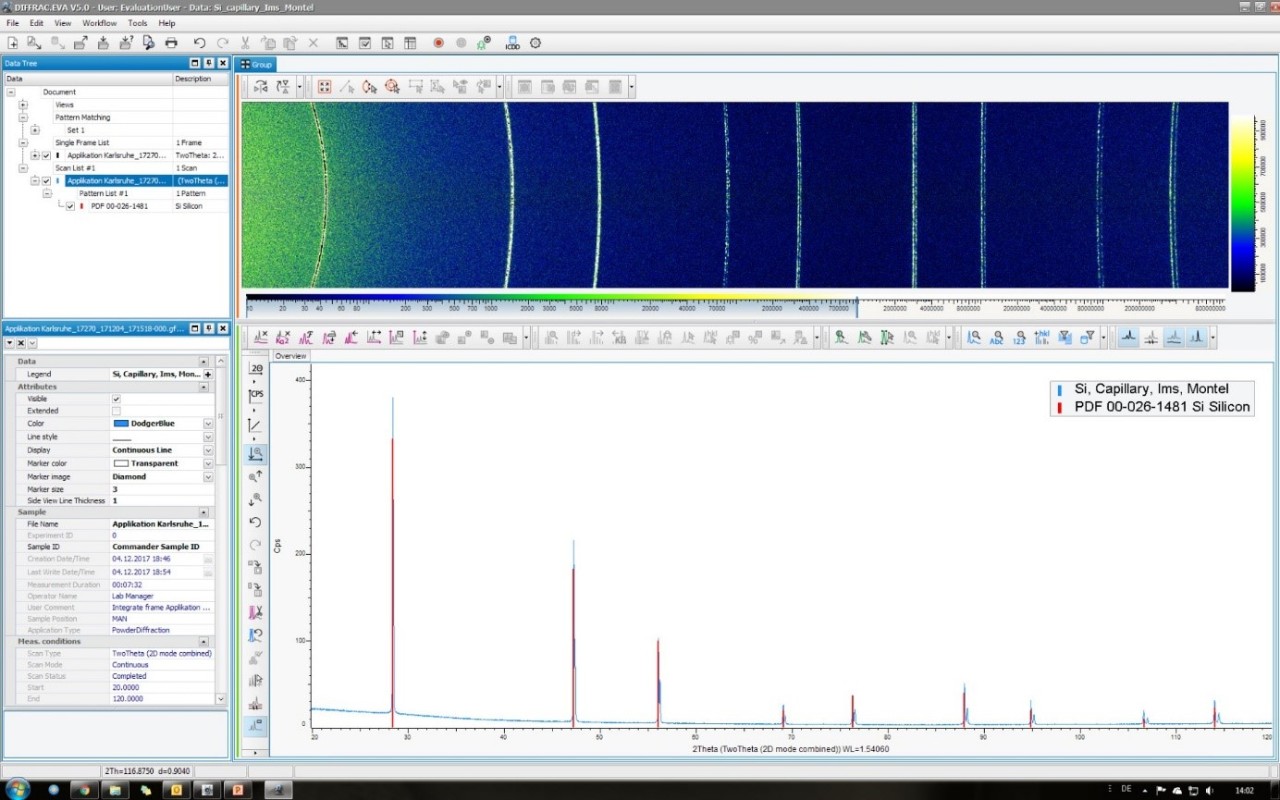Click the Strip K-alpha2 tool icon
The width and height of the screenshot is (1280, 800).
point(283,338)
